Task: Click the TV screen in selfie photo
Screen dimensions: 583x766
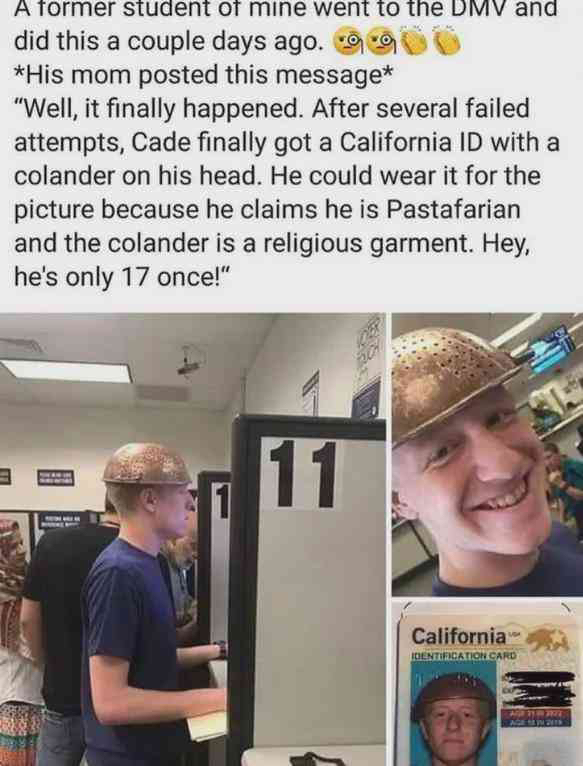Action: coord(552,350)
